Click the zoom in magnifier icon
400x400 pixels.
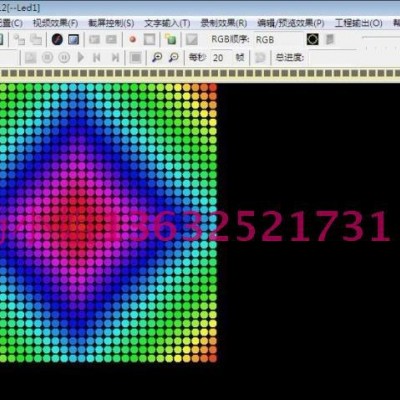pyautogui.click(x=157, y=57)
